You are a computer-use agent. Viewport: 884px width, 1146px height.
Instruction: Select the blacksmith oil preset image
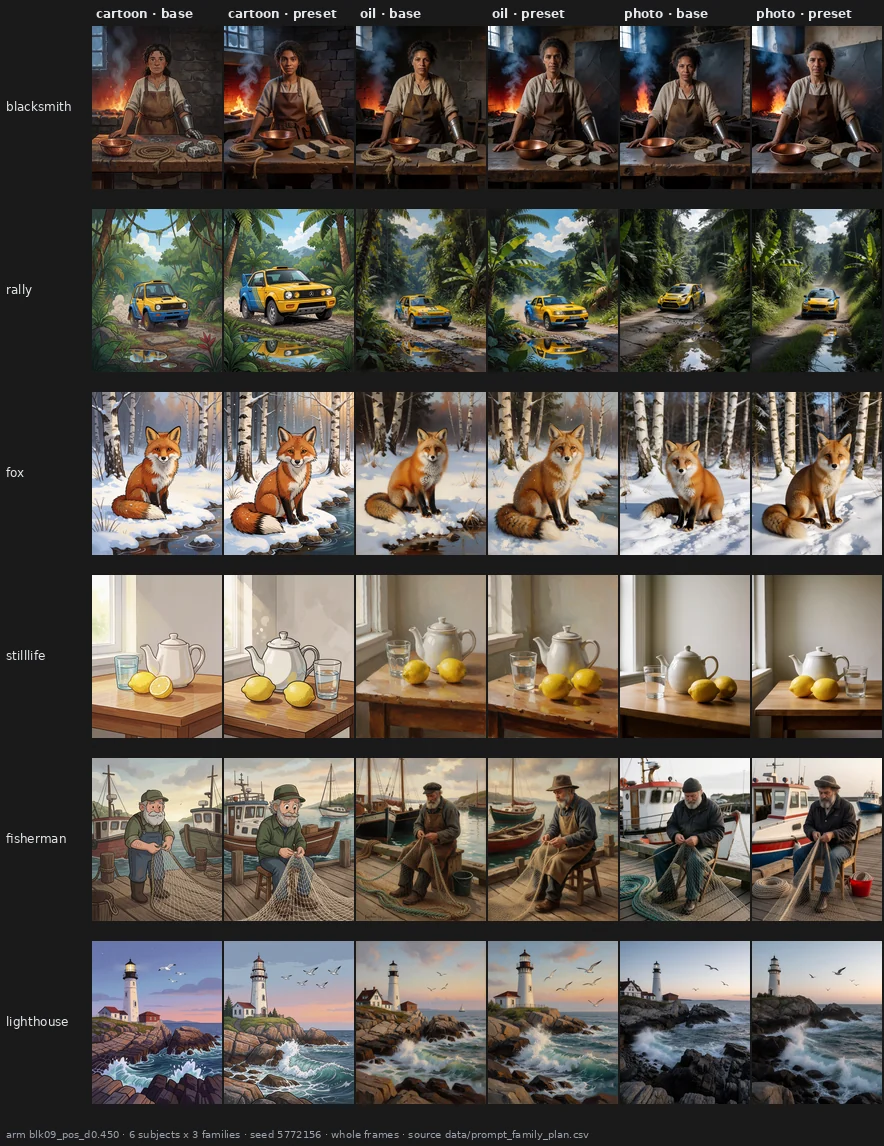click(x=553, y=107)
